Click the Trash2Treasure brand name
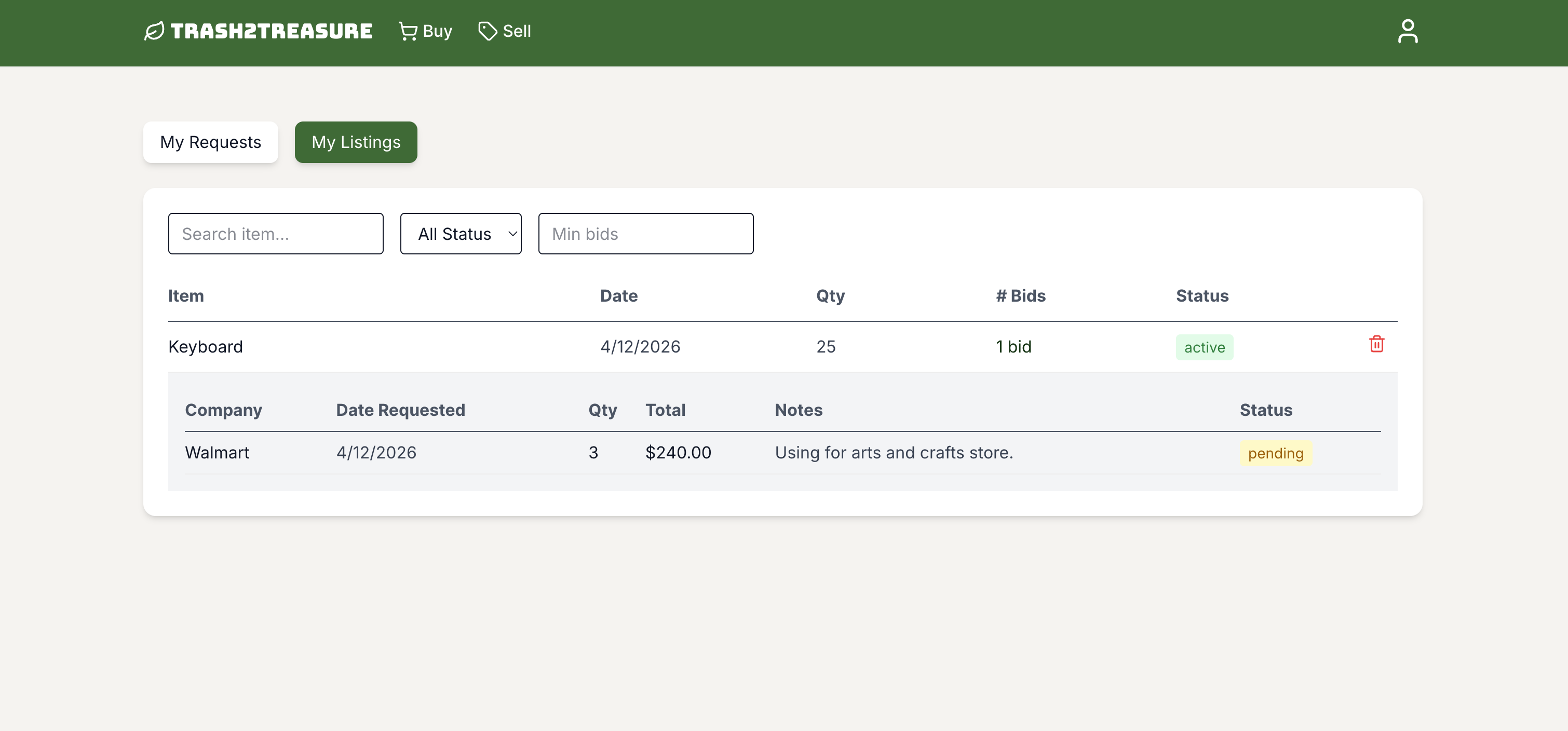Screen dimensions: 1568x731 (x=271, y=31)
